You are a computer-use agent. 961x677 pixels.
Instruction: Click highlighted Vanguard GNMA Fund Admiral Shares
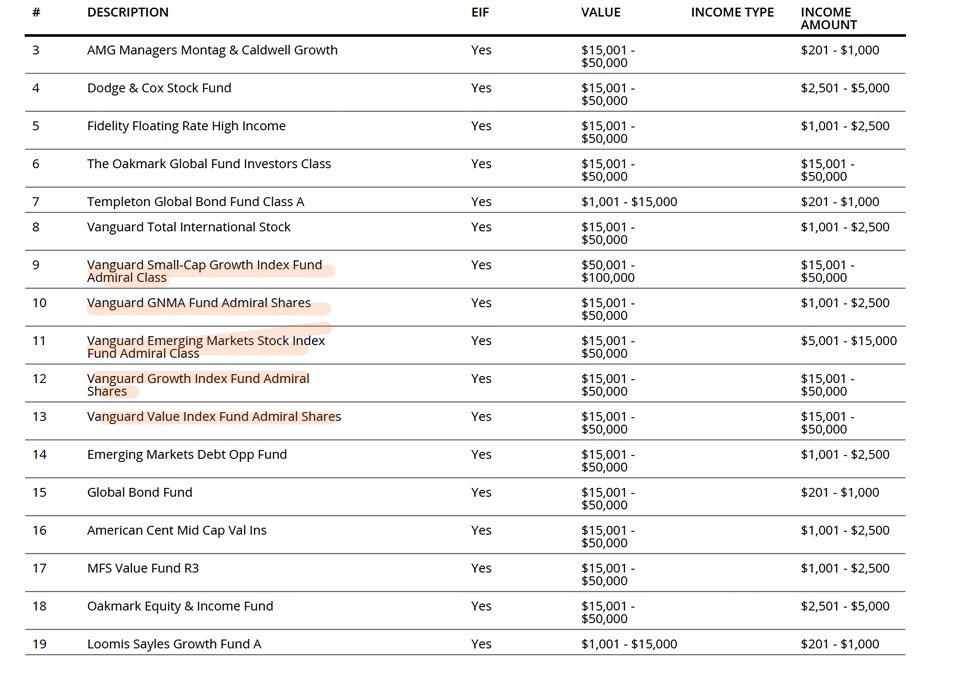coord(199,303)
